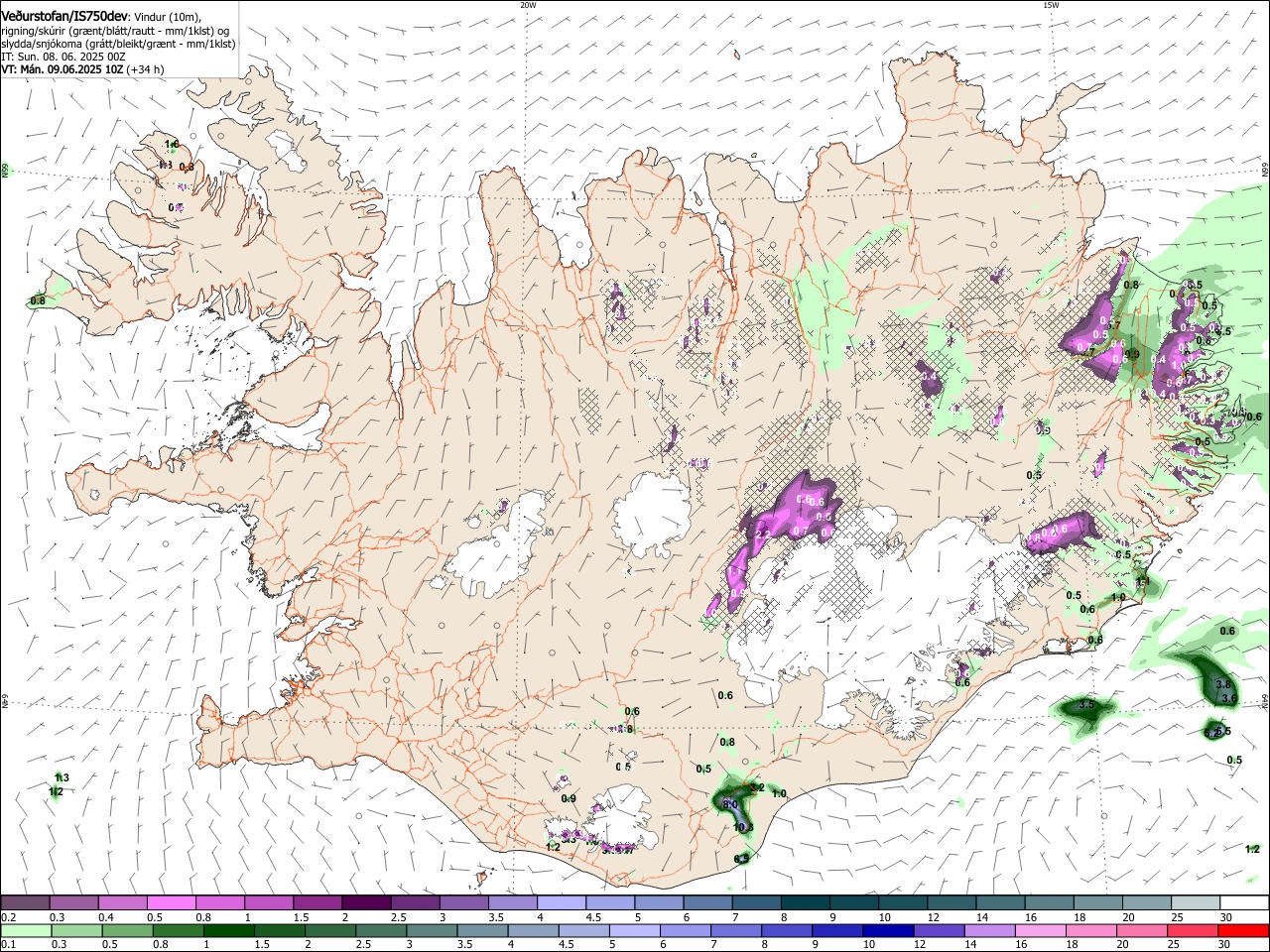This screenshot has height=952, width=1270.
Task: Pick lower legend swatch between 0.5 and 0.8
Action: (x=127, y=930)
